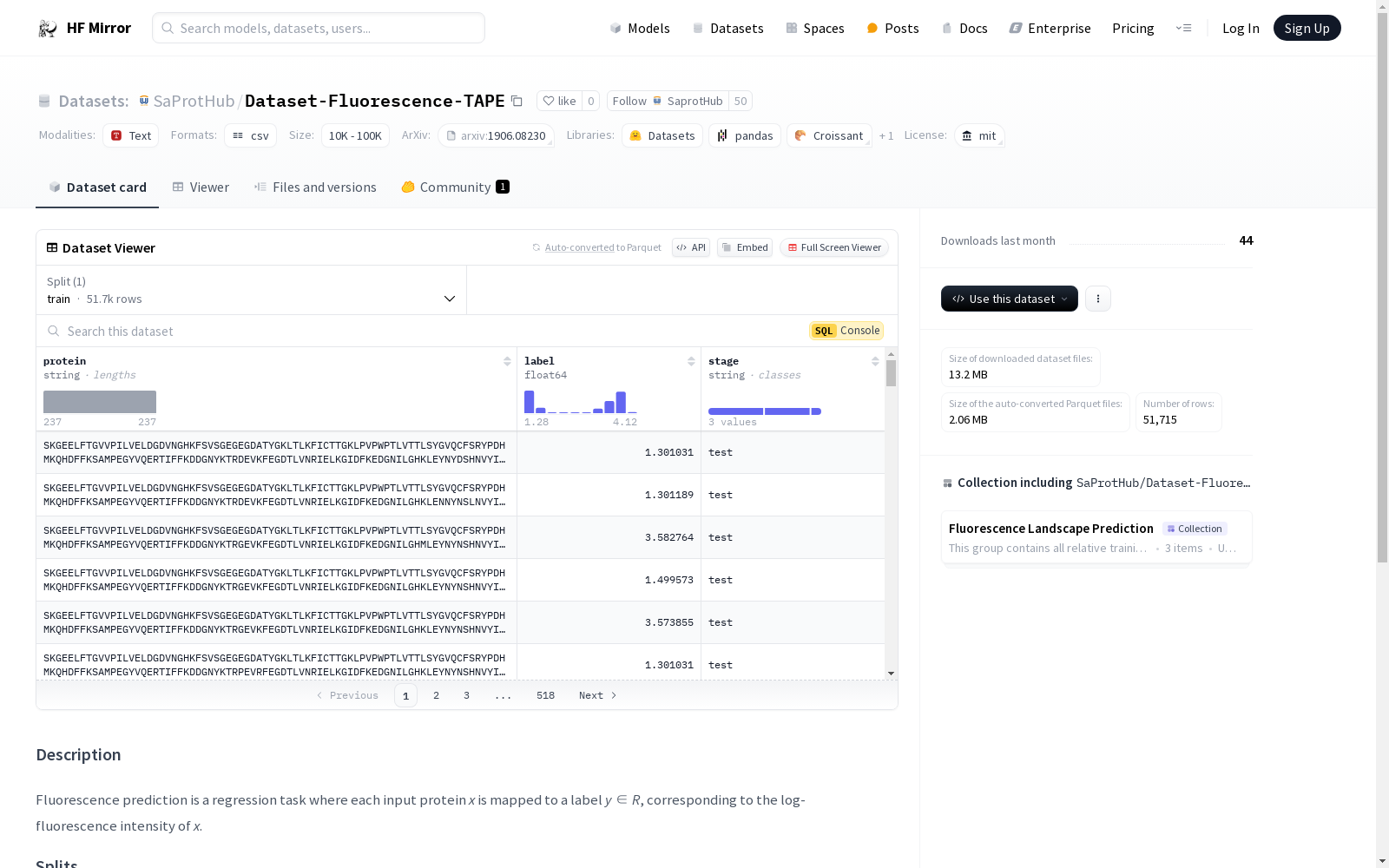Image resolution: width=1389 pixels, height=868 pixels.
Task: Follow SaprotHub button
Action: [668, 101]
